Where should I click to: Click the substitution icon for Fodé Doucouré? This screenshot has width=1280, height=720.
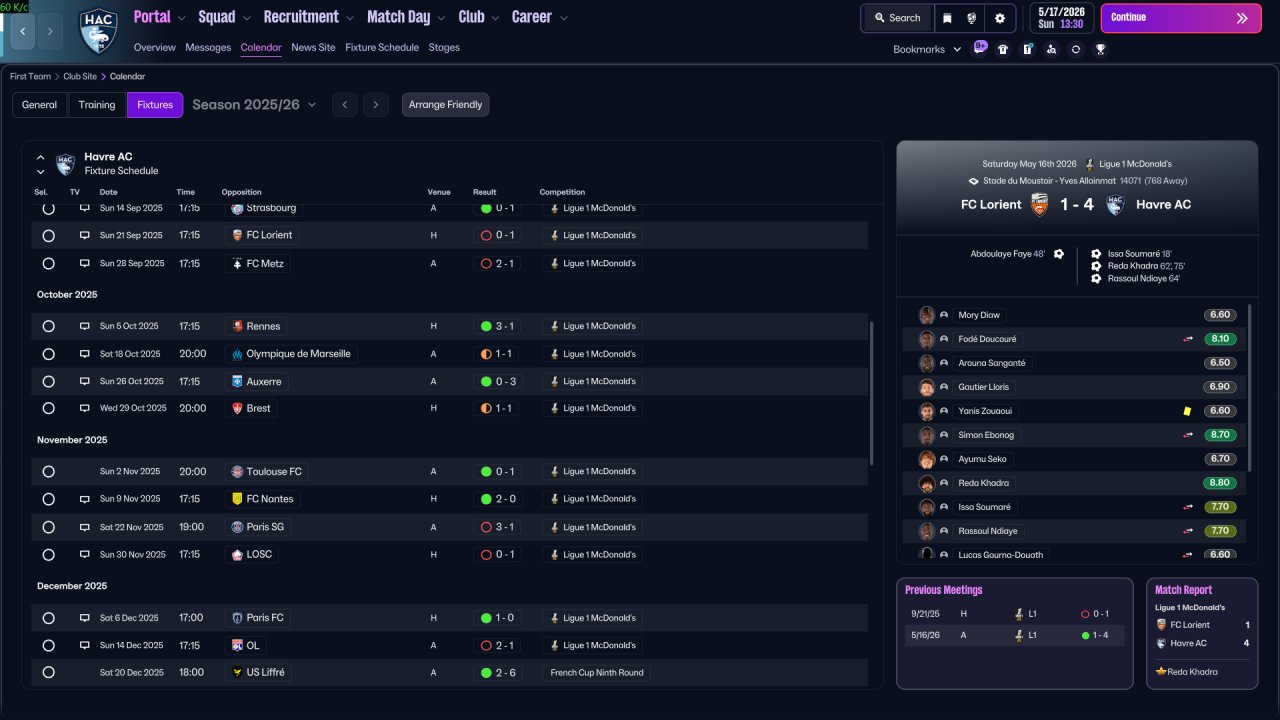pyautogui.click(x=1188, y=339)
